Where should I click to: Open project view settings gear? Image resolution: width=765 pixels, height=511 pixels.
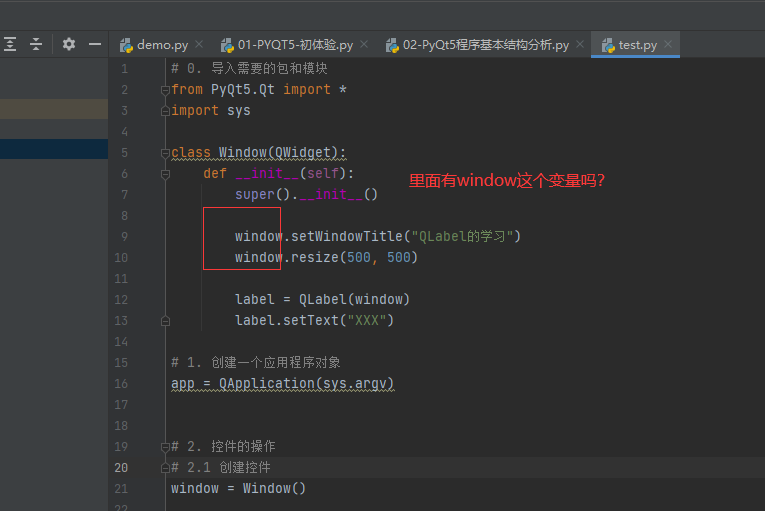69,44
